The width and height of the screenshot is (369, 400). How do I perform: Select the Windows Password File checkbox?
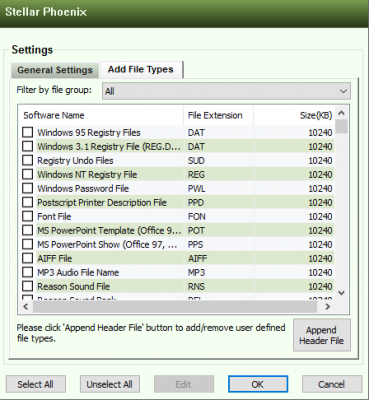[28, 188]
